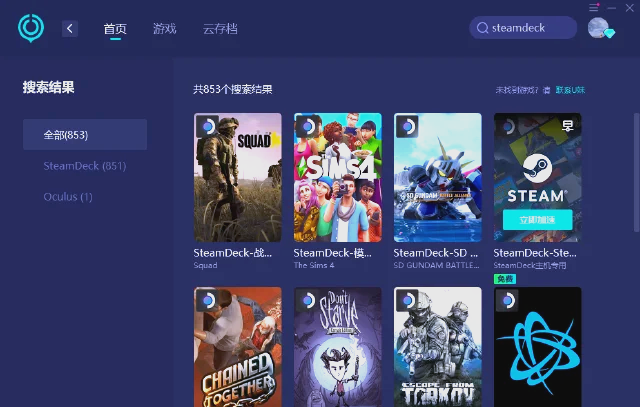Click Steam badge on Squad card
The image size is (640, 407).
(207, 127)
